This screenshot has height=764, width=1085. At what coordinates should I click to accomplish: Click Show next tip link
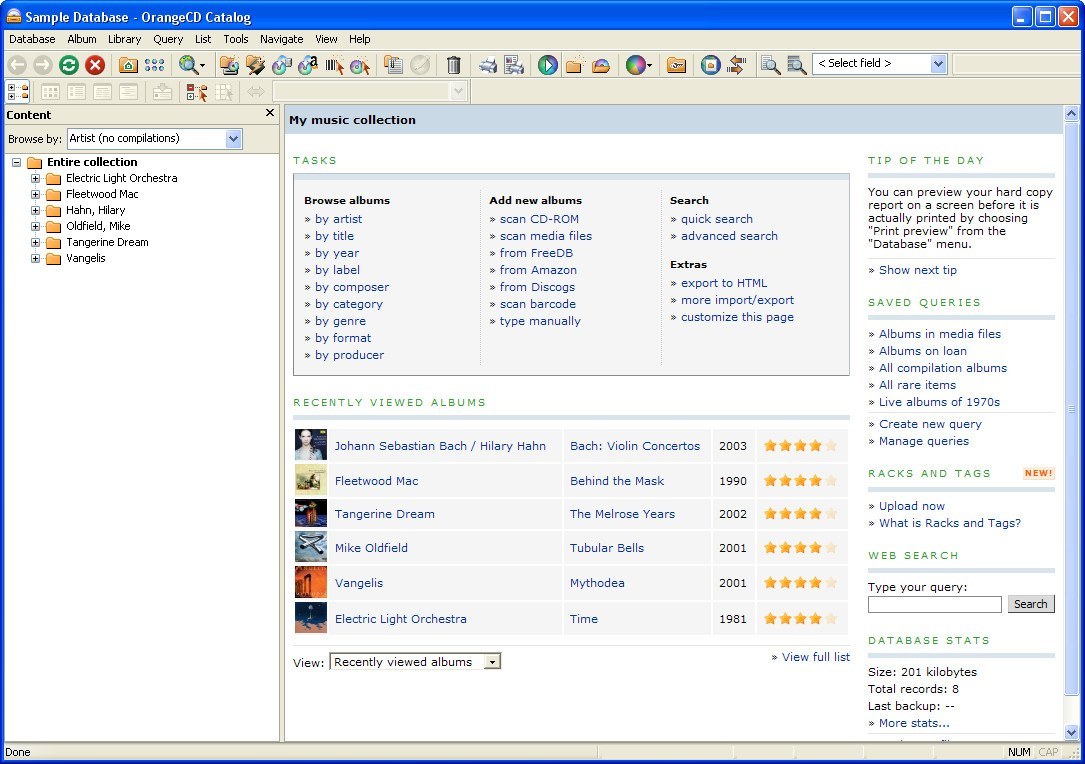(x=918, y=270)
